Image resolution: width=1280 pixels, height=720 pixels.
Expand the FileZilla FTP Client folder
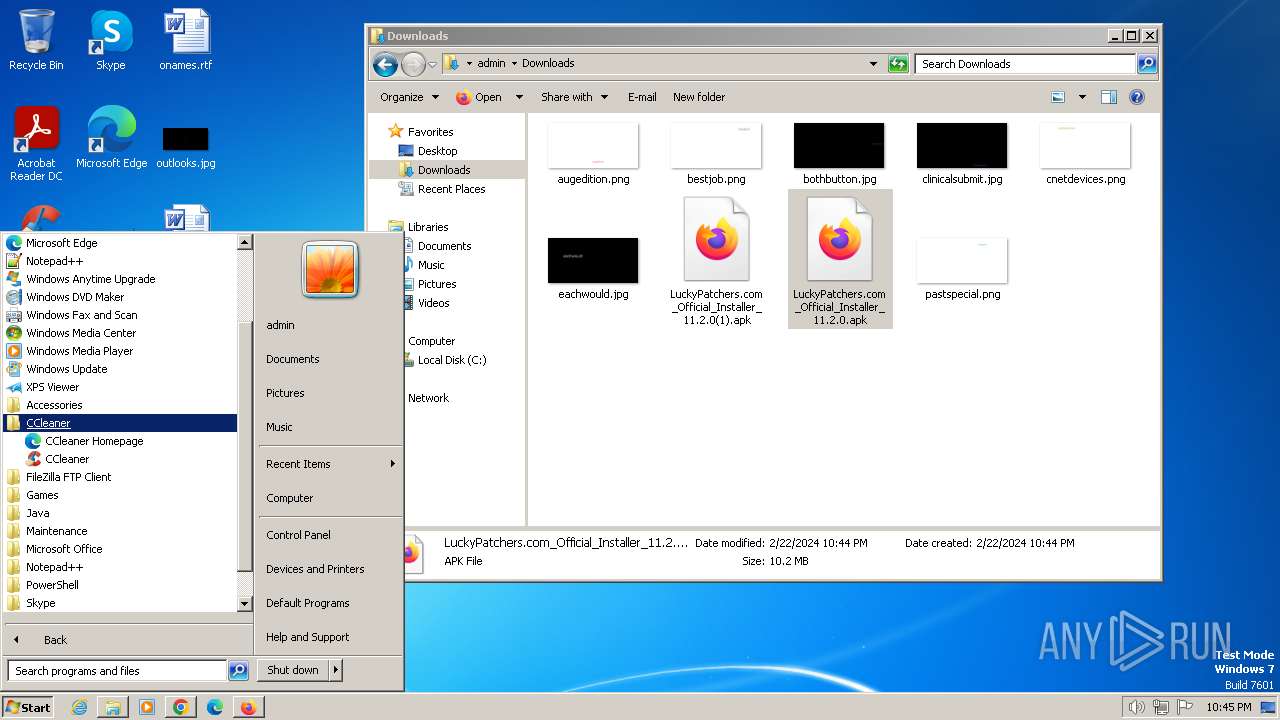[x=120, y=477]
